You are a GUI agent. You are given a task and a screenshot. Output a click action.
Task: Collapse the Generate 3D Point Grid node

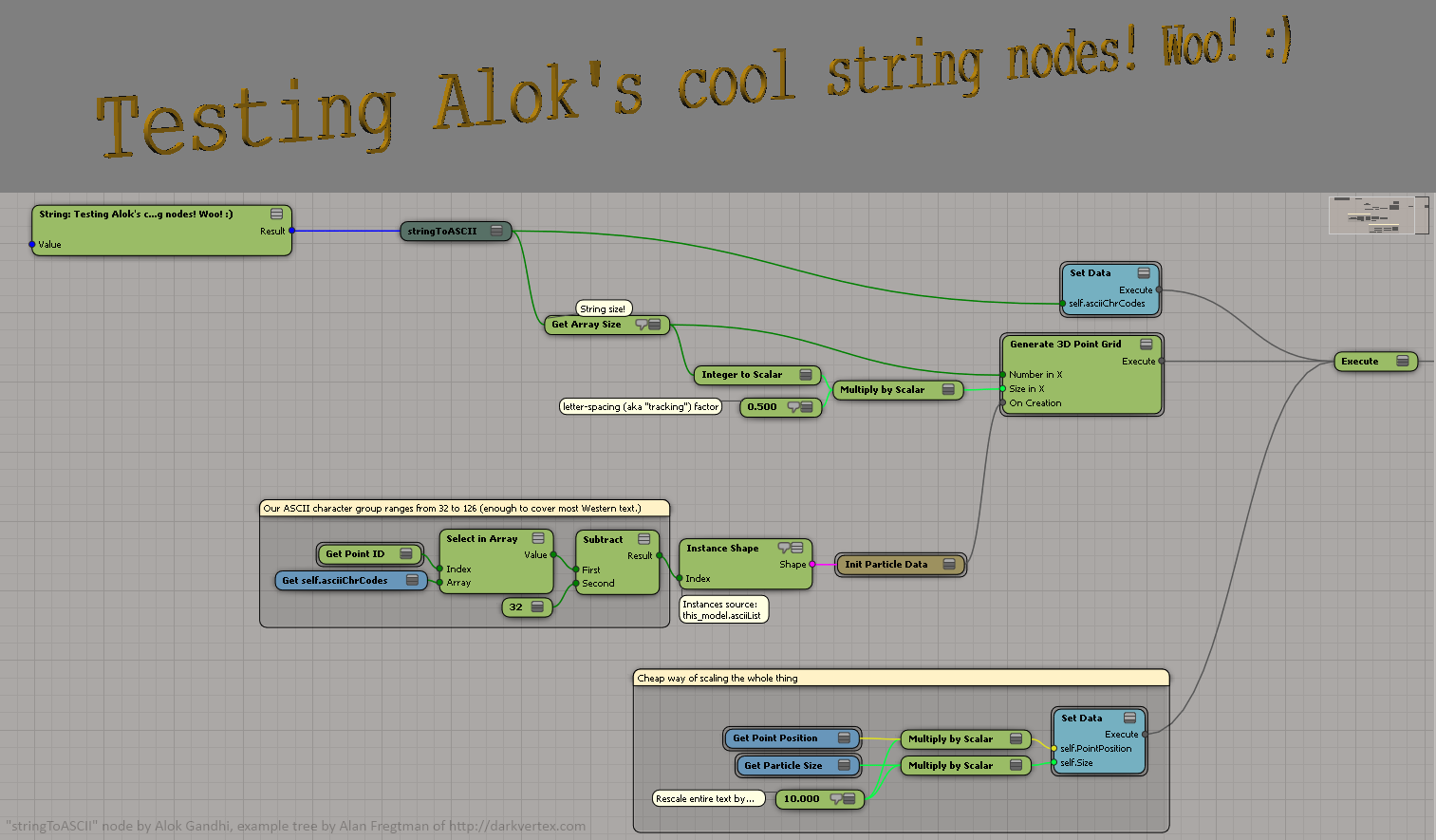coord(1146,345)
